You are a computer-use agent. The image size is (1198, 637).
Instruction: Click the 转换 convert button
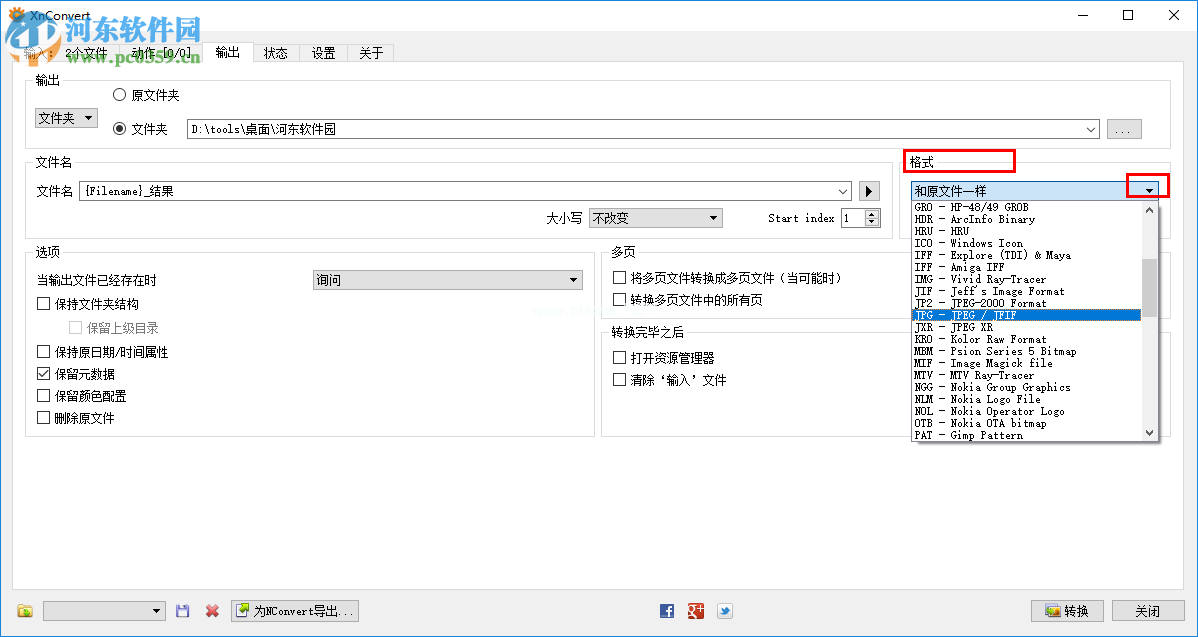(1066, 610)
